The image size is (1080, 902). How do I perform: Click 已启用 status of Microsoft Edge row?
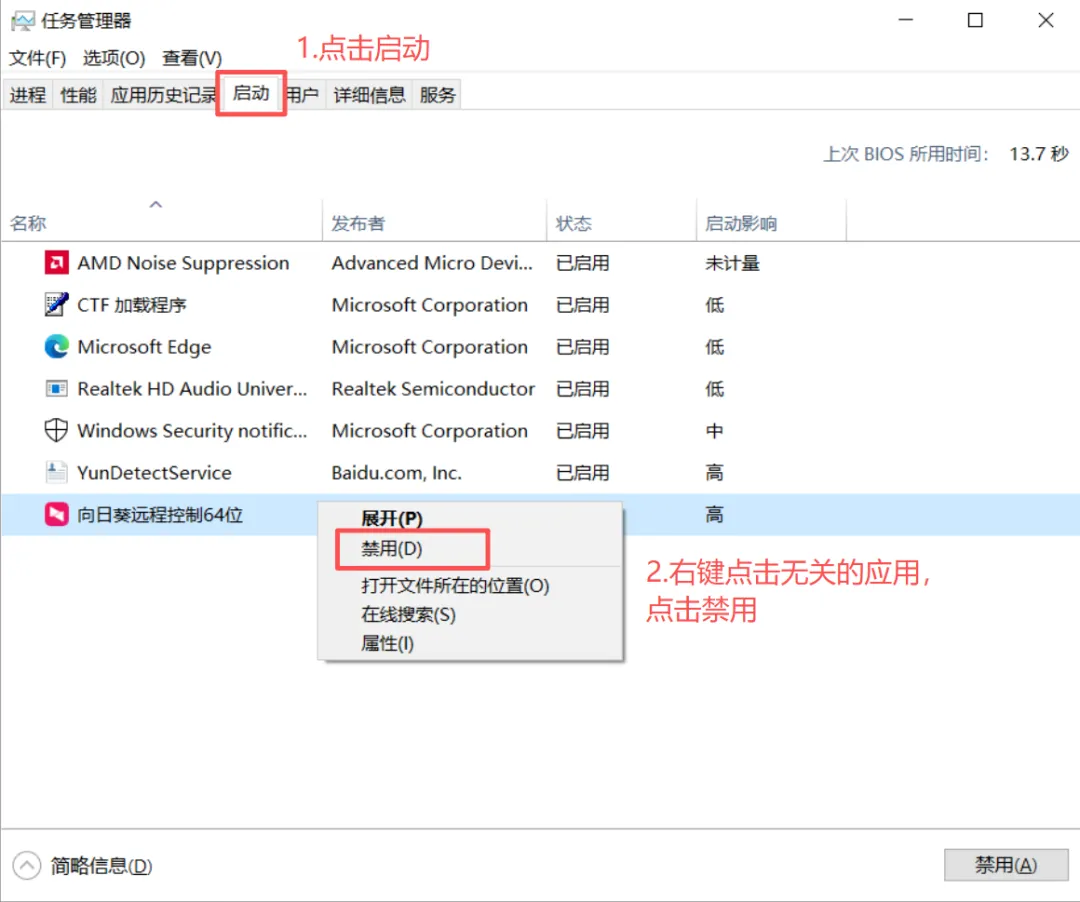583,347
